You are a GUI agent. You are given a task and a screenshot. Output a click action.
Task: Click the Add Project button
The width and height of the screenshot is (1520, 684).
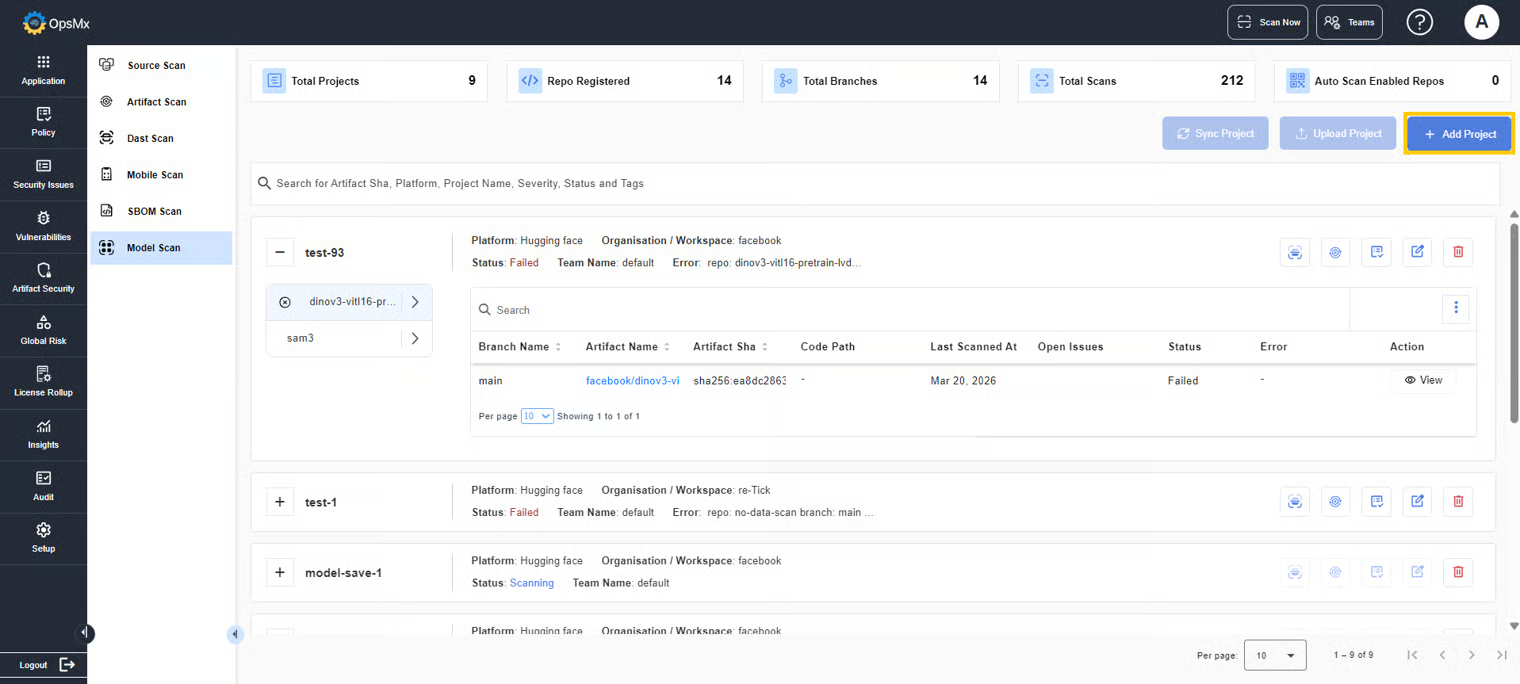pyautogui.click(x=1459, y=134)
